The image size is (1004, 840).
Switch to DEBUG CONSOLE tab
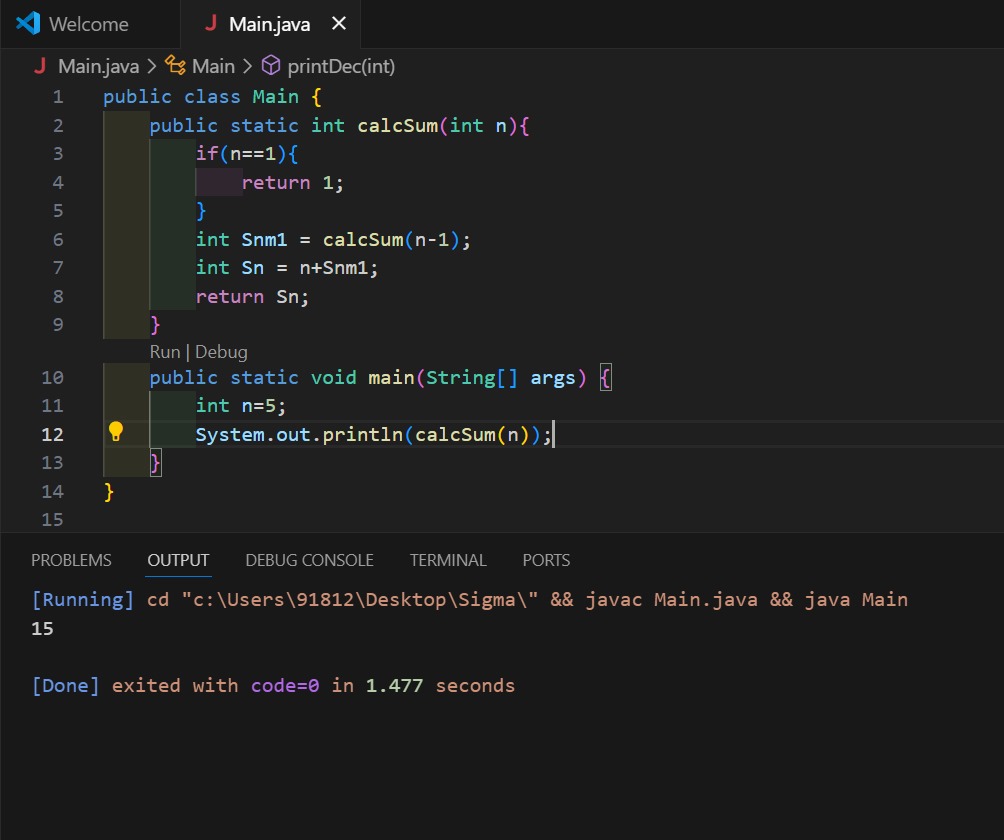click(309, 560)
